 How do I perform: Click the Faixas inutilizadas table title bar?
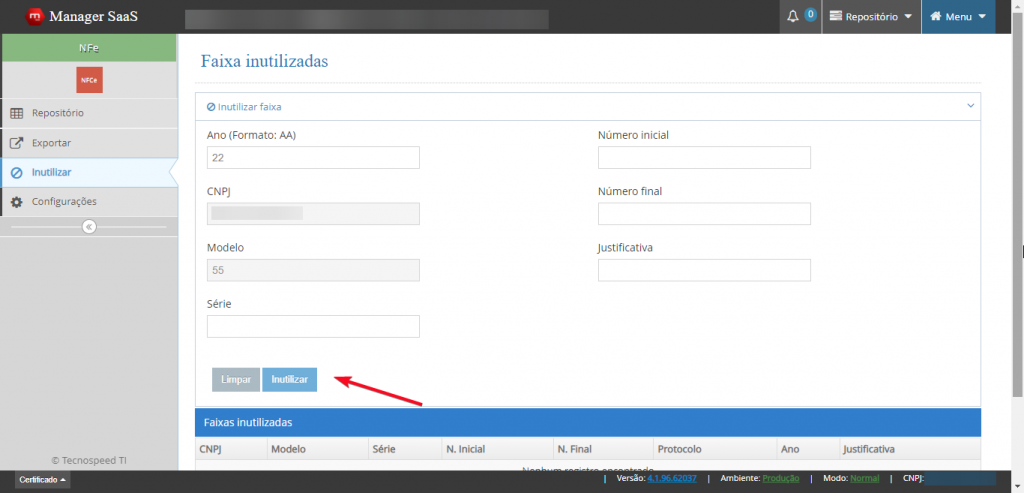(588, 422)
